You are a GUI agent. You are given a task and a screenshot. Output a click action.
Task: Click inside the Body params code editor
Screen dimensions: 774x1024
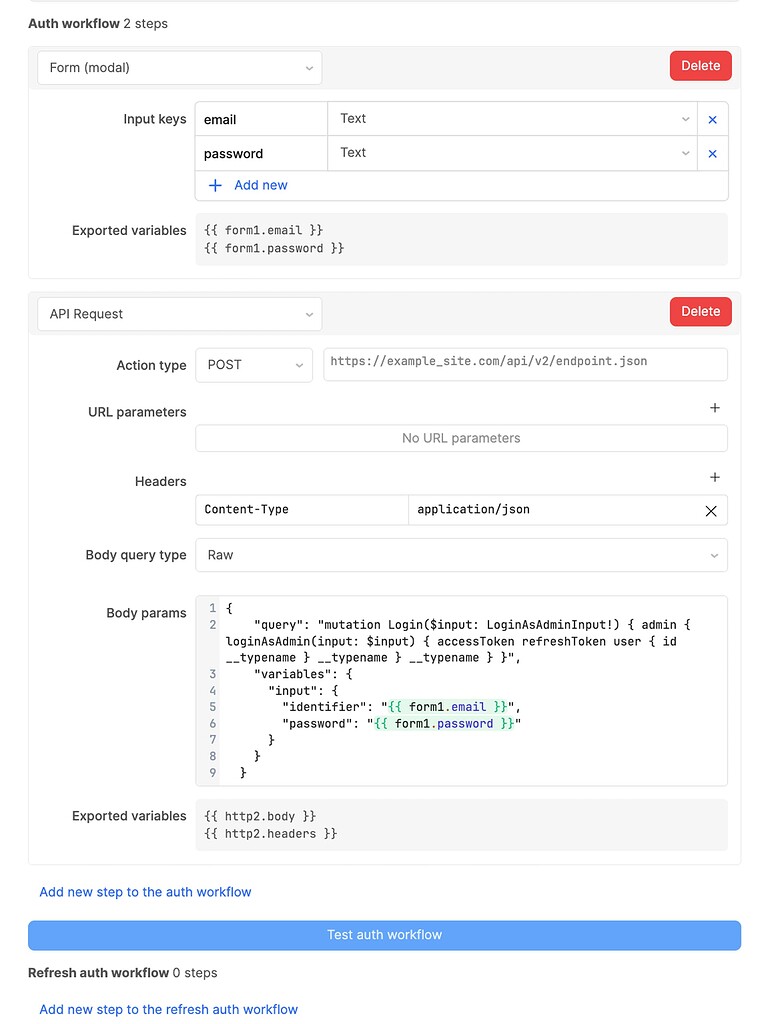460,690
